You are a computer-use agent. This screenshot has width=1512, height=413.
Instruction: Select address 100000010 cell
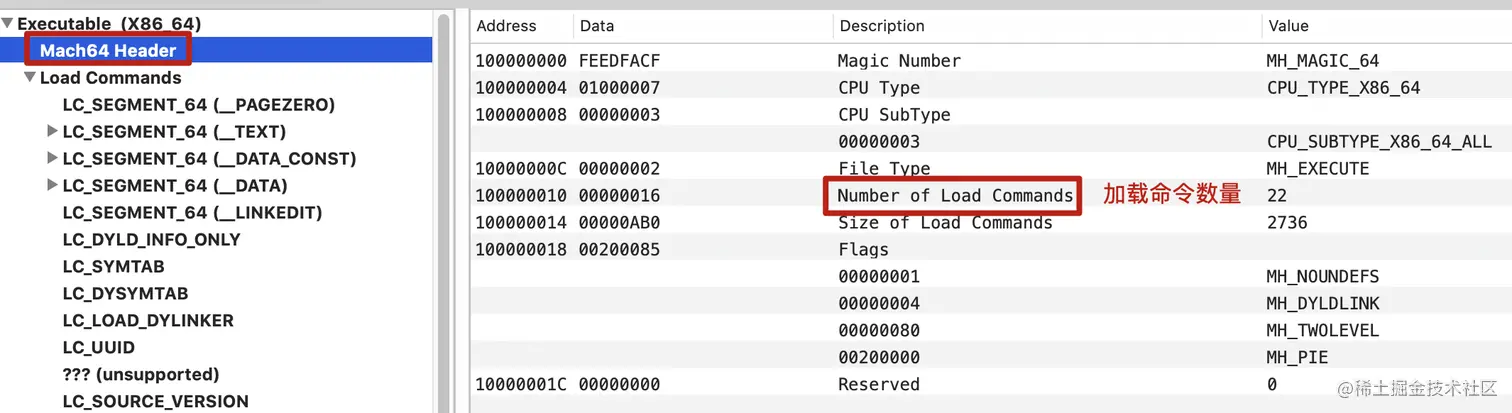(x=521, y=195)
